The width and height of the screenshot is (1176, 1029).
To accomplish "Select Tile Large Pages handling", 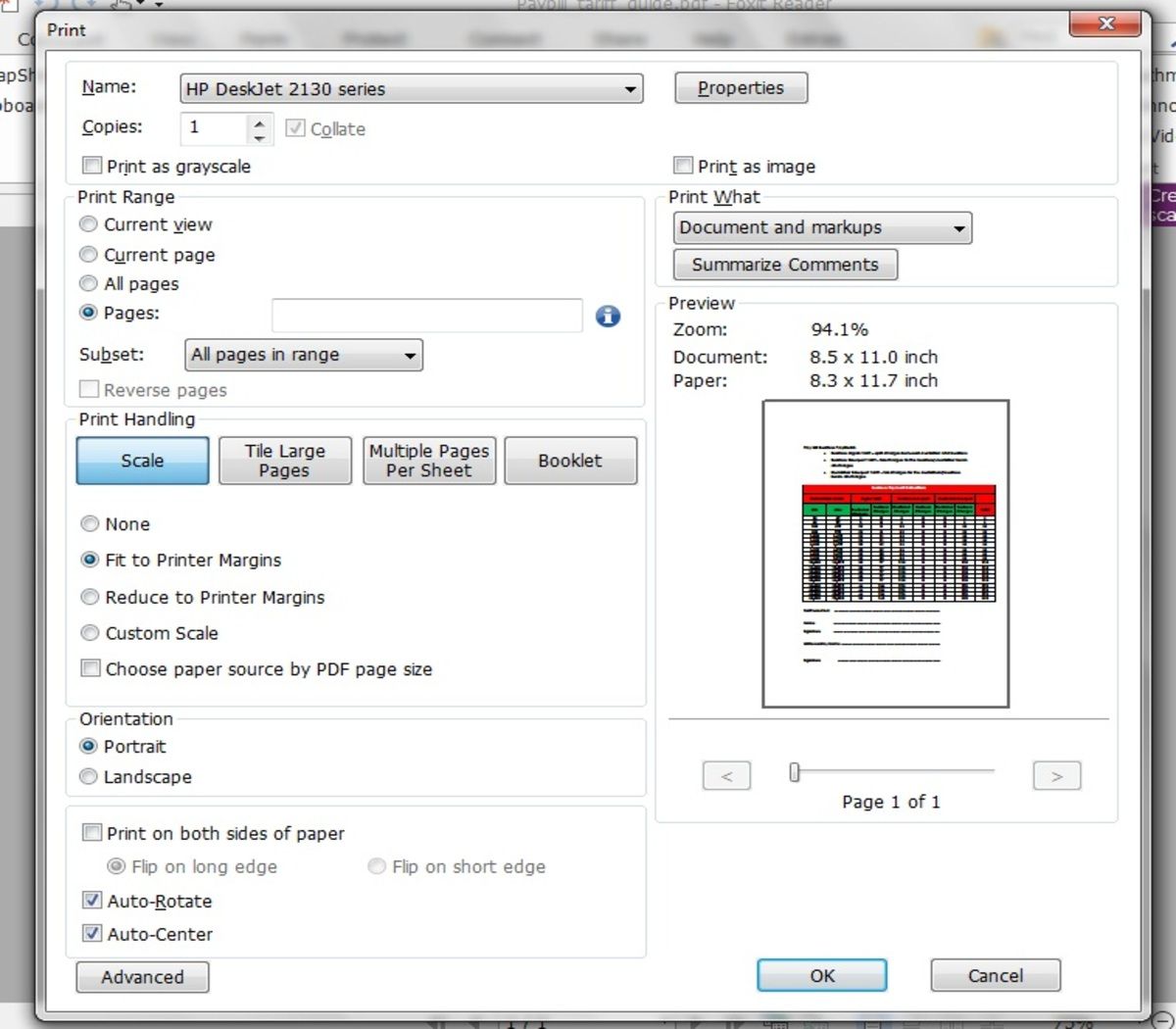I will point(285,461).
